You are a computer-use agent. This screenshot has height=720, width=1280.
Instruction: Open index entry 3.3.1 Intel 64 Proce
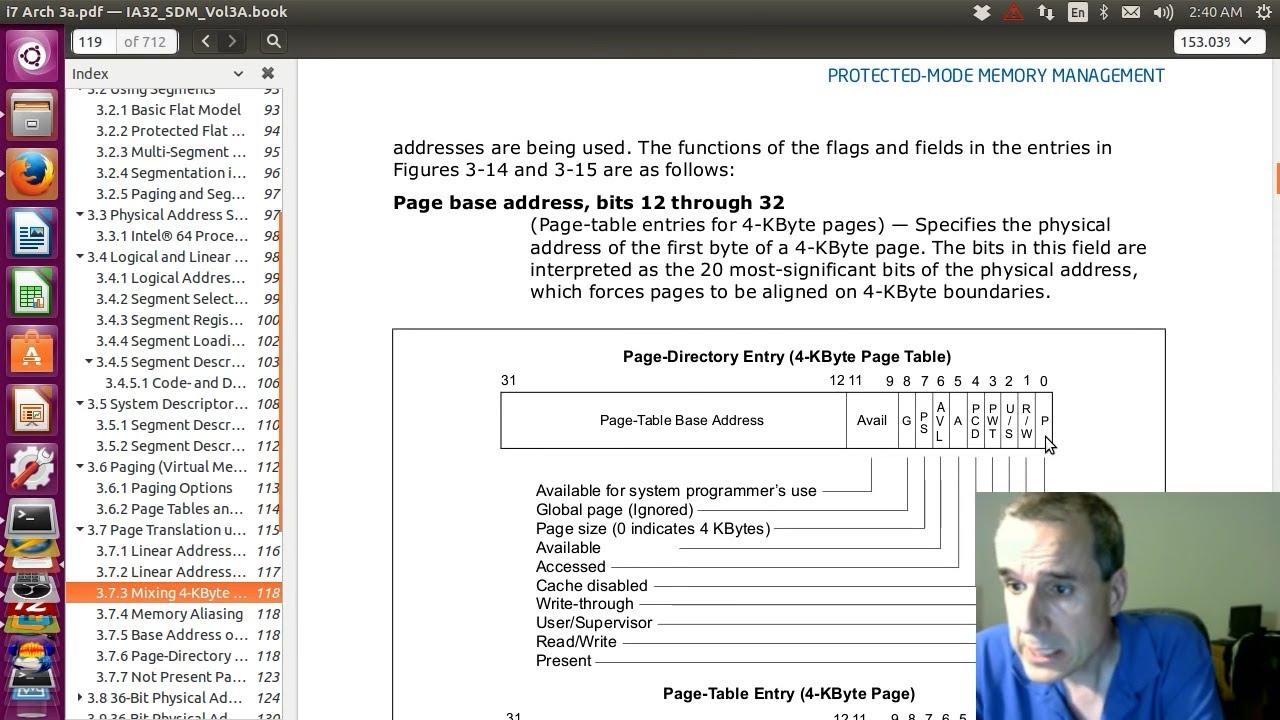click(x=174, y=236)
